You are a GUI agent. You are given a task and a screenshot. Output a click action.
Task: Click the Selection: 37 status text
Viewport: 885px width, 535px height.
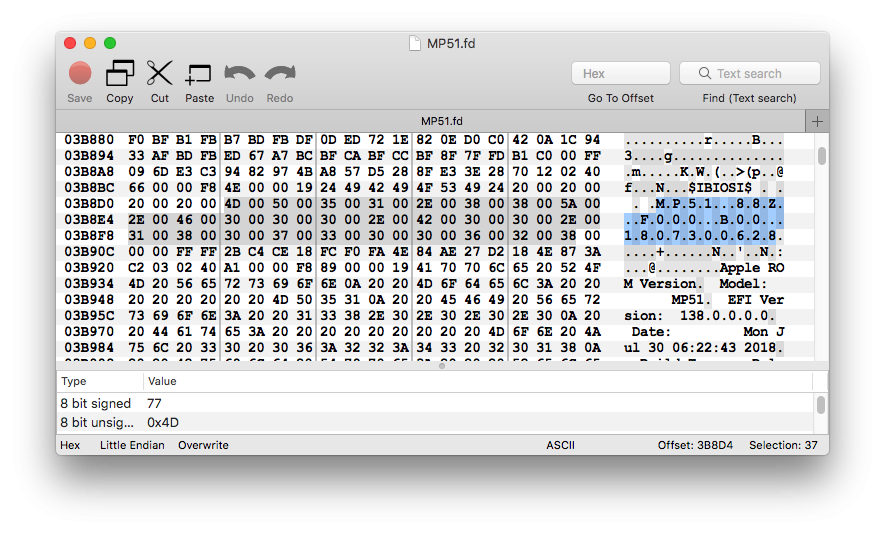tap(783, 445)
